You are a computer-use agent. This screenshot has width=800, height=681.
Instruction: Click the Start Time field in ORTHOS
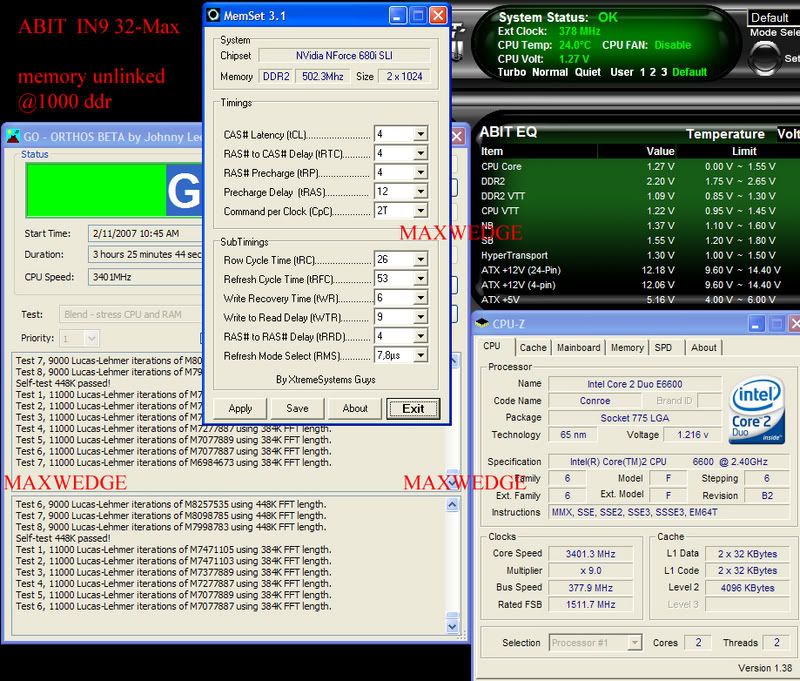point(145,234)
